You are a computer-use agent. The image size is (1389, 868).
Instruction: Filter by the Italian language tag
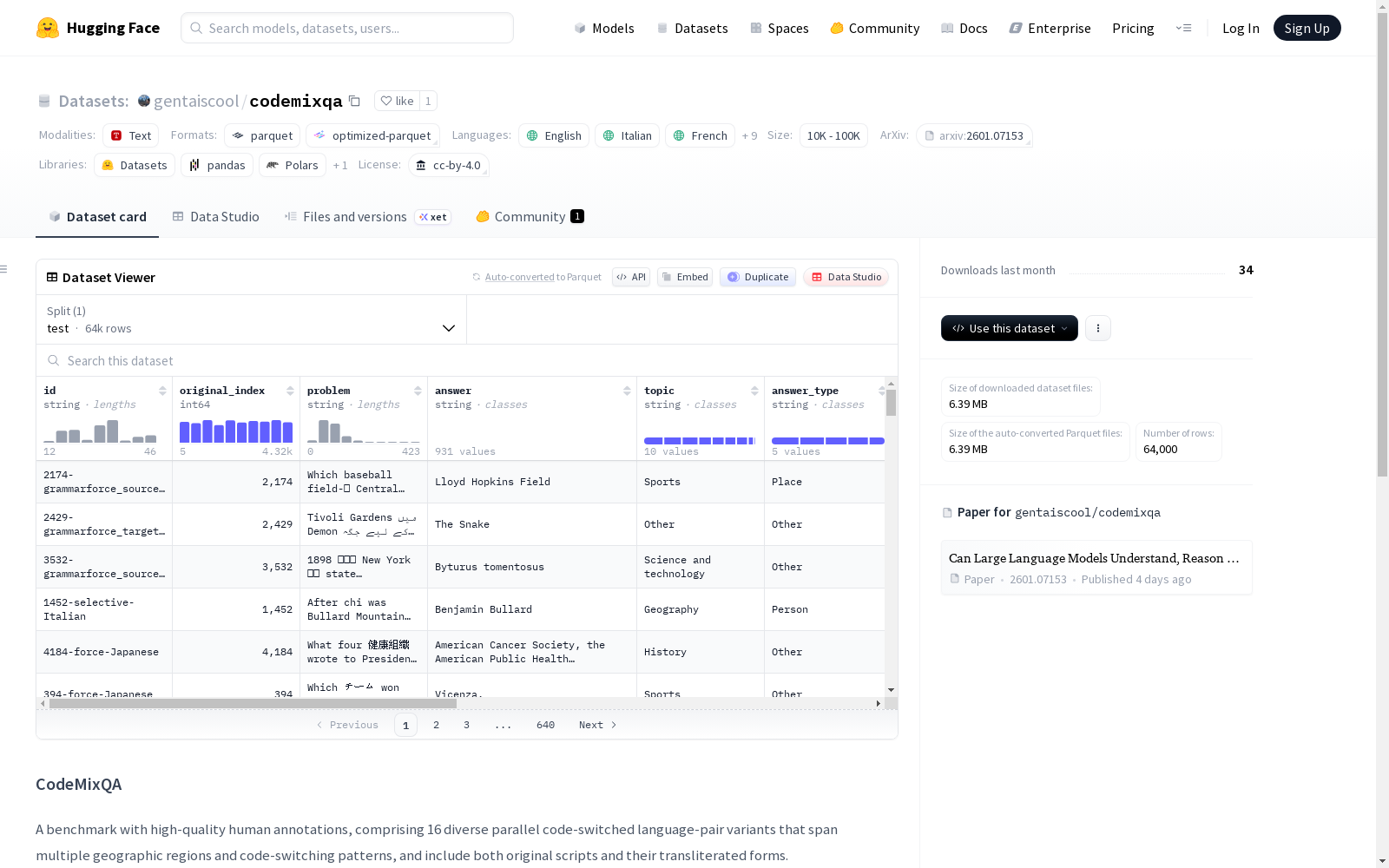pyautogui.click(x=627, y=135)
